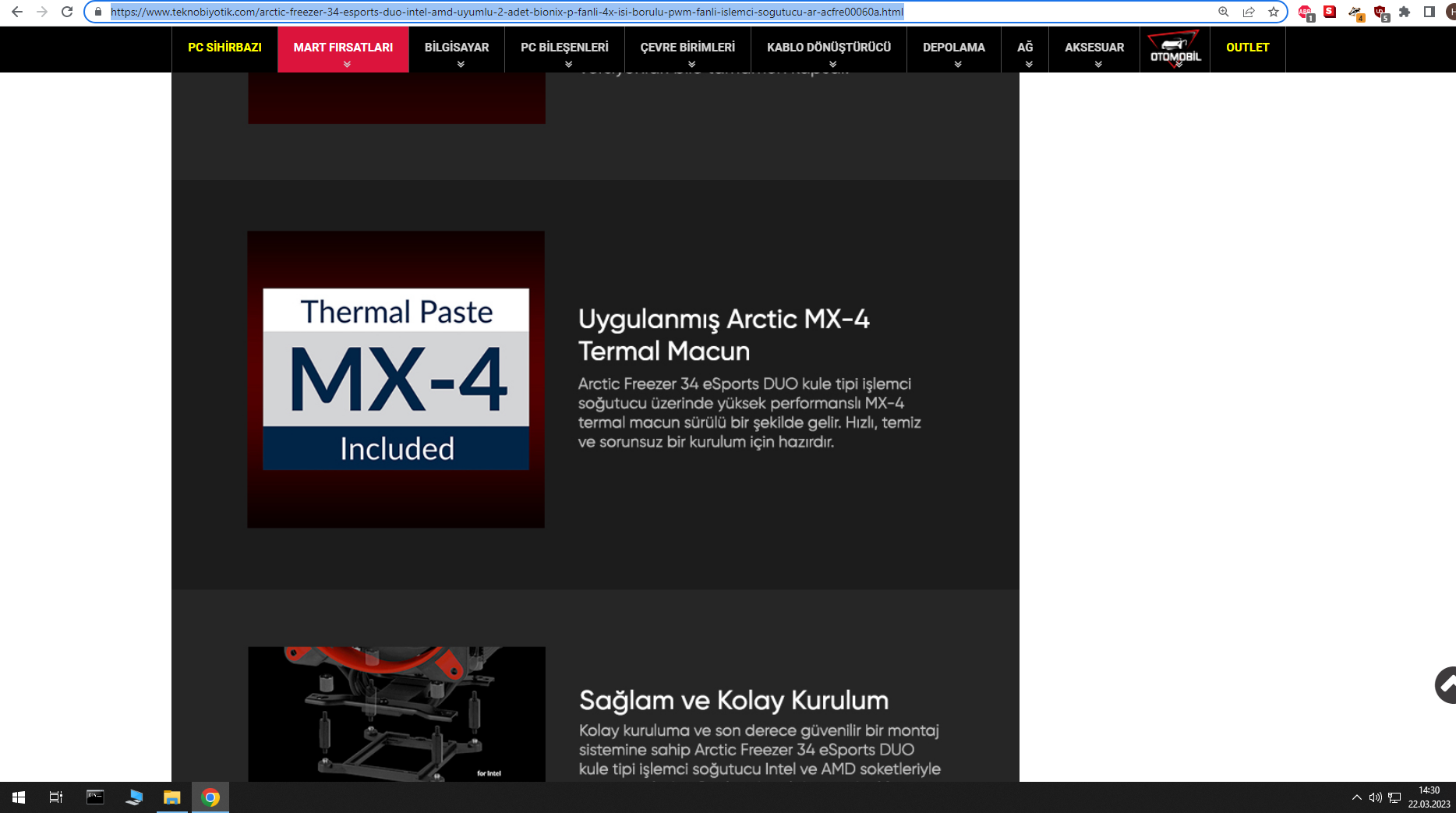Expand the DEPOLAMA dropdown chevron
Screen dimensions: 1456x813
tap(958, 65)
